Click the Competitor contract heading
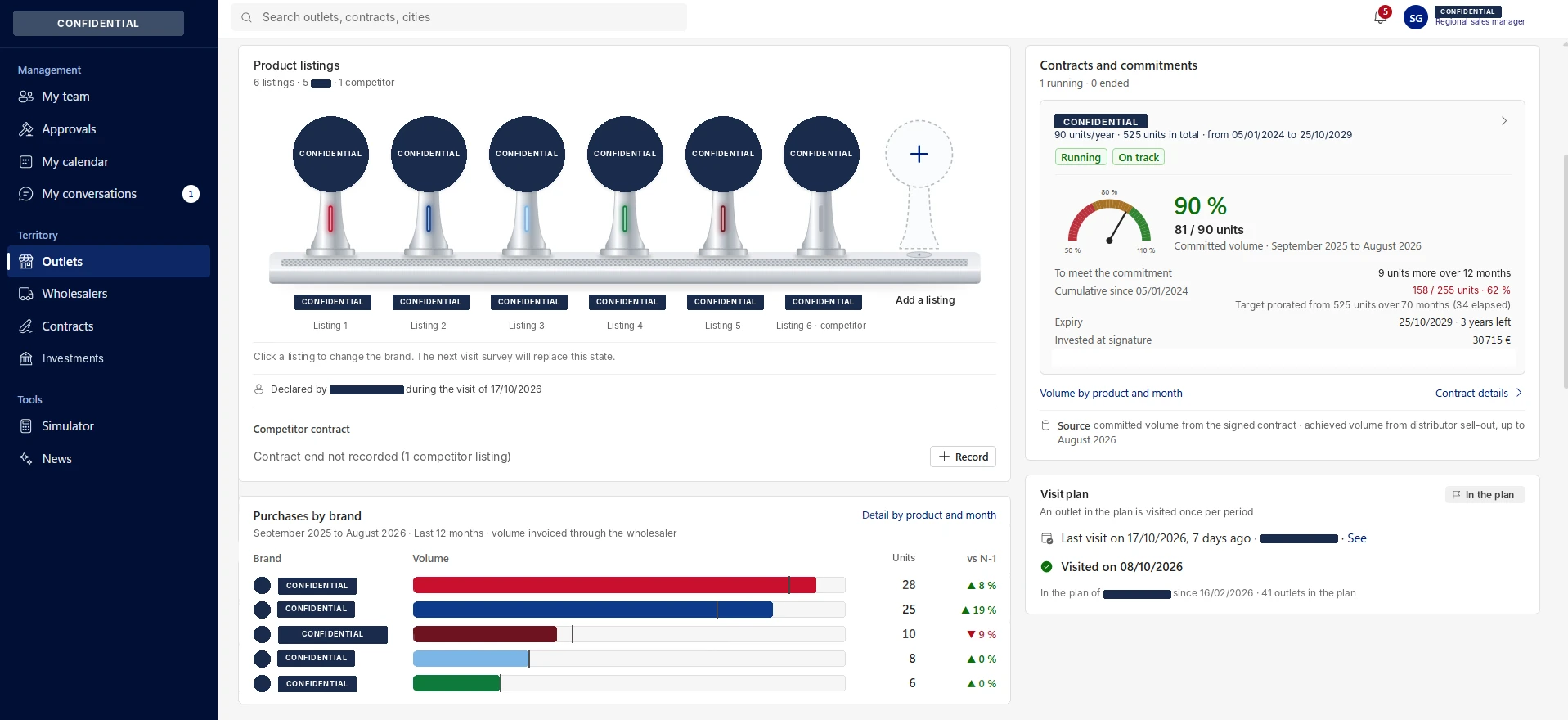The width and height of the screenshot is (1568, 720). click(301, 430)
